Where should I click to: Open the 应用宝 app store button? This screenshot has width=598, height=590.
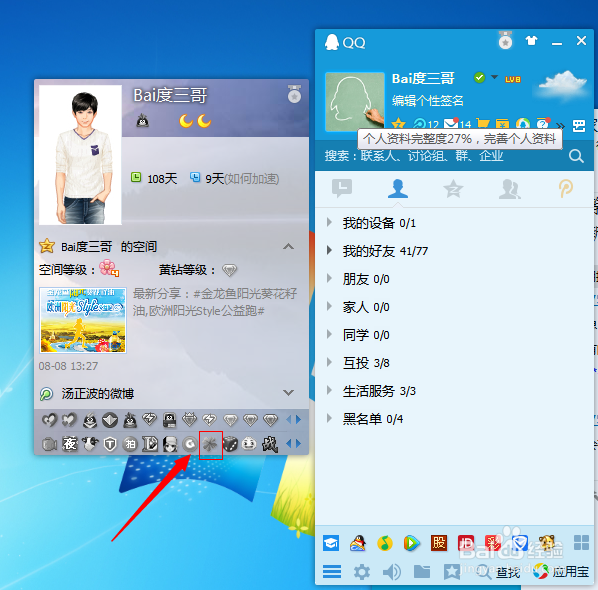coord(561,572)
